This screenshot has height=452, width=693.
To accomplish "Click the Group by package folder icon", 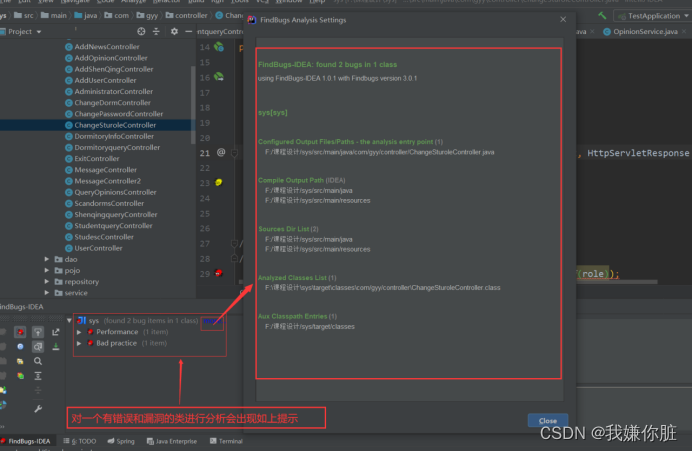I will [x=20, y=361].
